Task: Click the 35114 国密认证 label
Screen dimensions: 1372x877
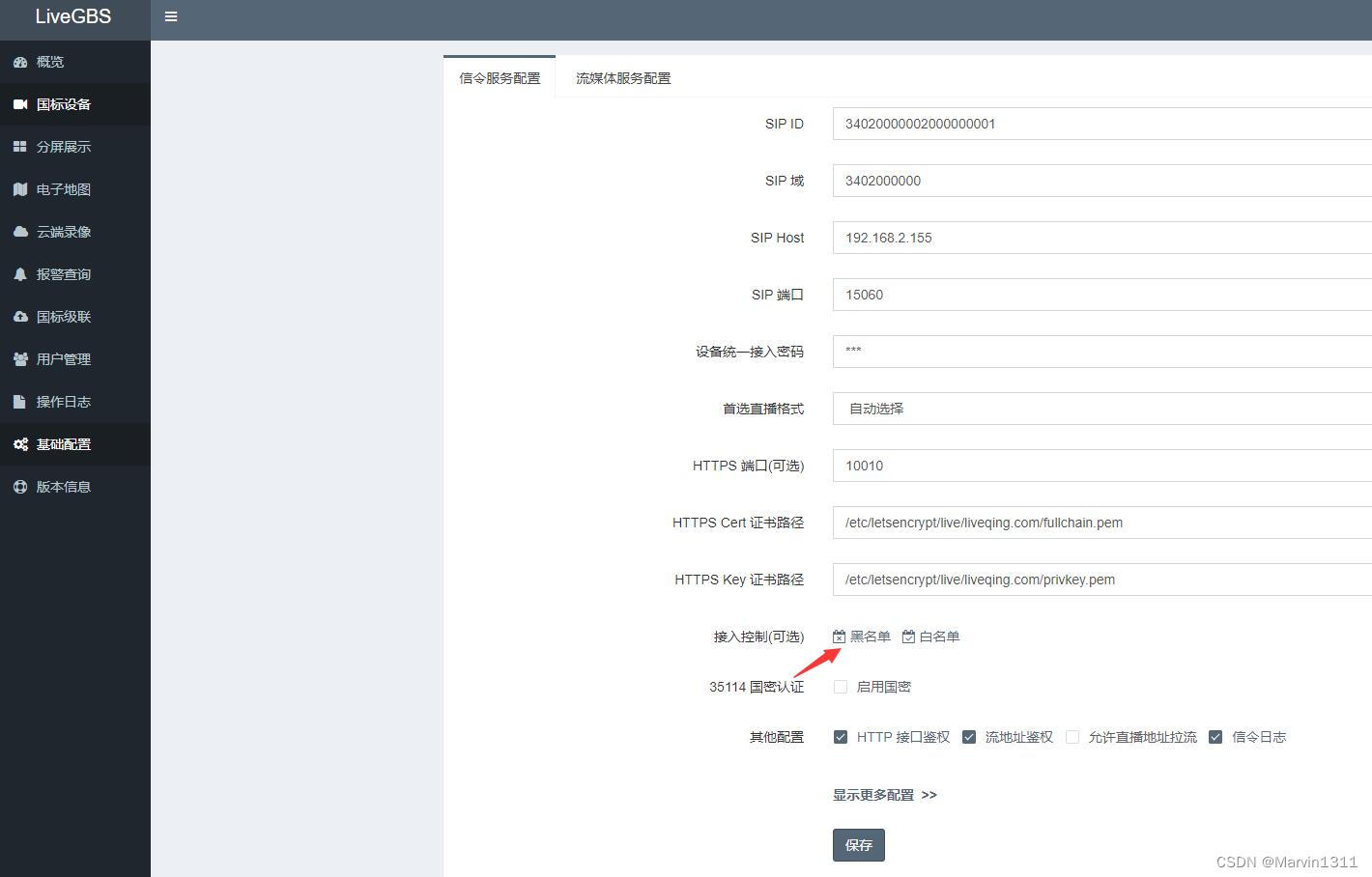Action: (x=757, y=687)
